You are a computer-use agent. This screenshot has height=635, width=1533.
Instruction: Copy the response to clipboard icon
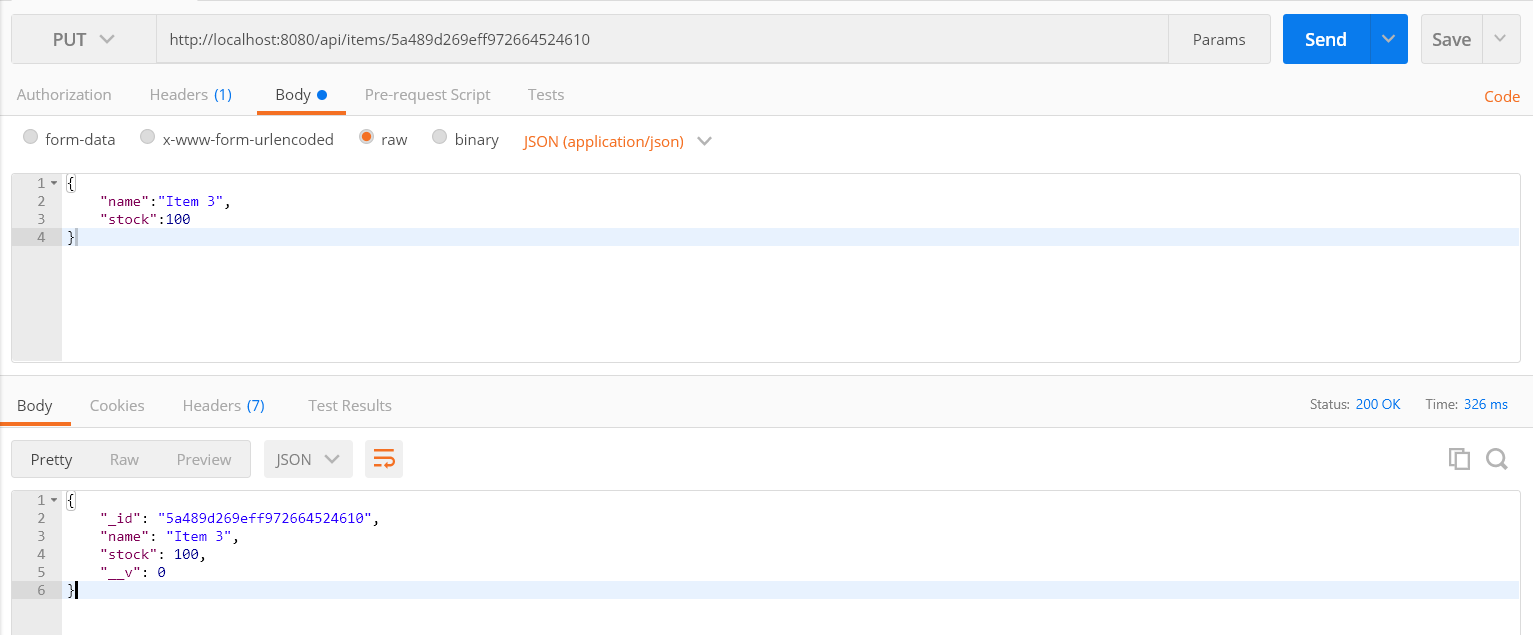1460,459
